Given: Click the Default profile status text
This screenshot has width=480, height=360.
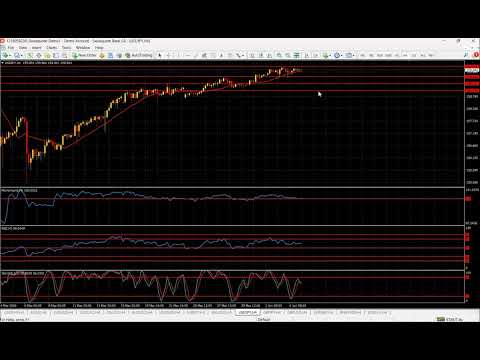Looking at the screenshot, I should tap(264, 319).
